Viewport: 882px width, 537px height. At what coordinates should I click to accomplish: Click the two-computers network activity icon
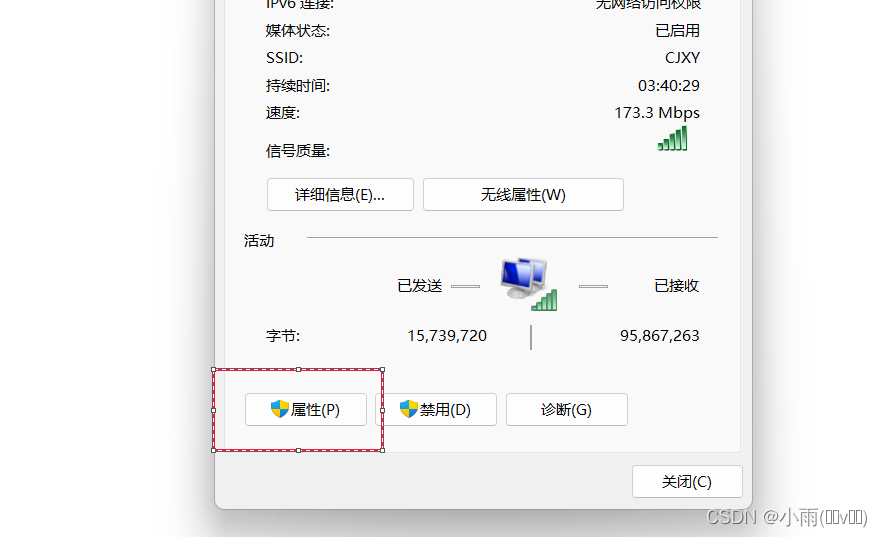click(x=529, y=284)
